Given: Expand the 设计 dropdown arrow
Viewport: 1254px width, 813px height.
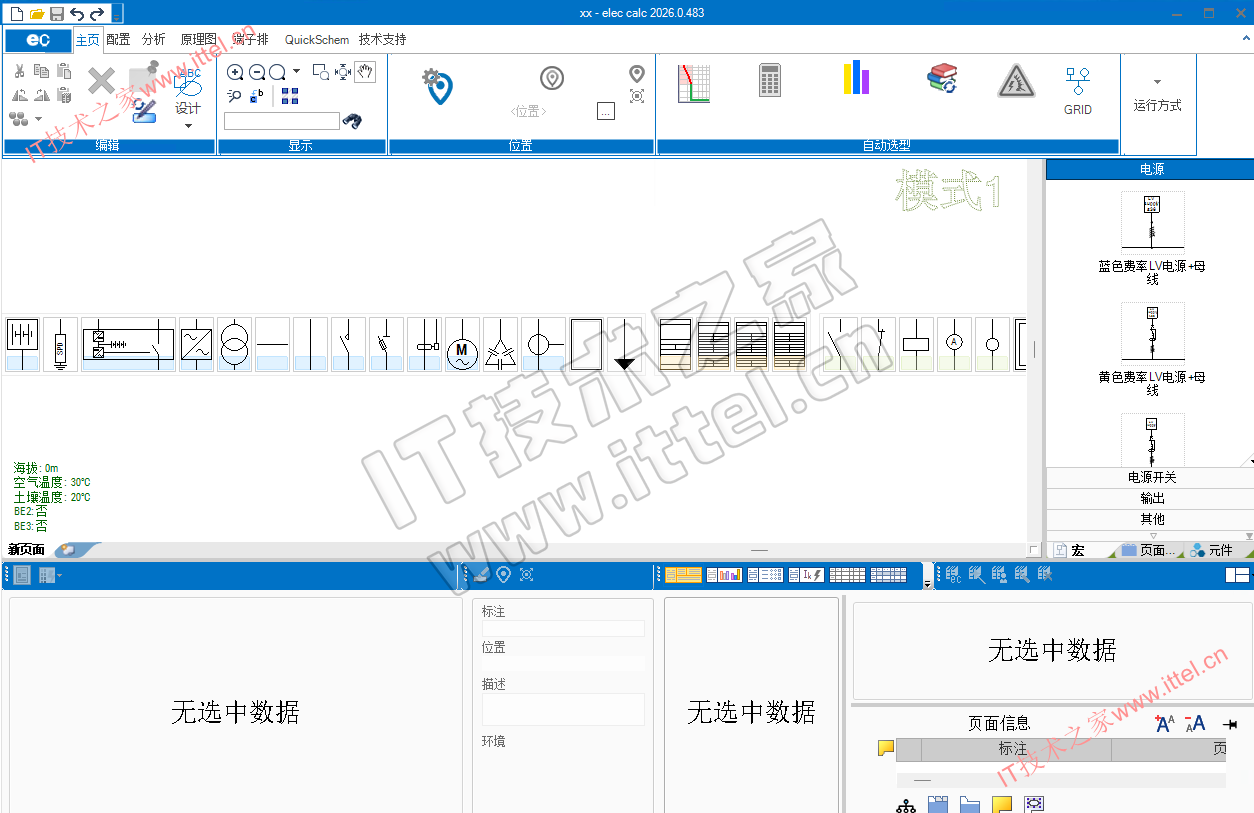Looking at the screenshot, I should point(188,126).
